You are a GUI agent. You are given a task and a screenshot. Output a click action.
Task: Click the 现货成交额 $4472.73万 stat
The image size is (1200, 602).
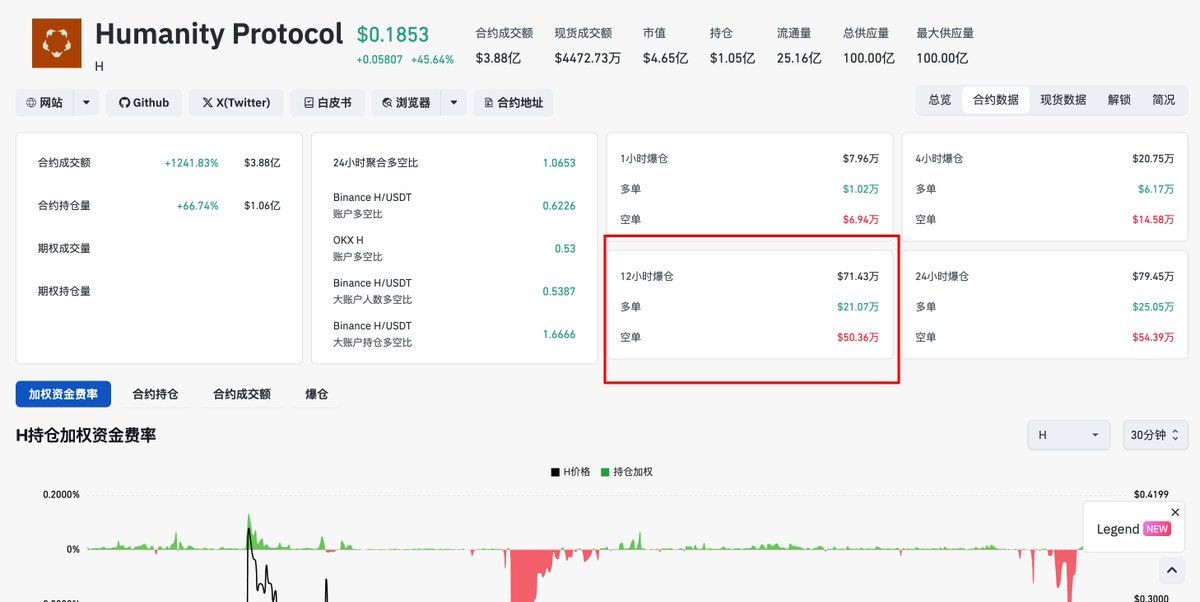(587, 46)
